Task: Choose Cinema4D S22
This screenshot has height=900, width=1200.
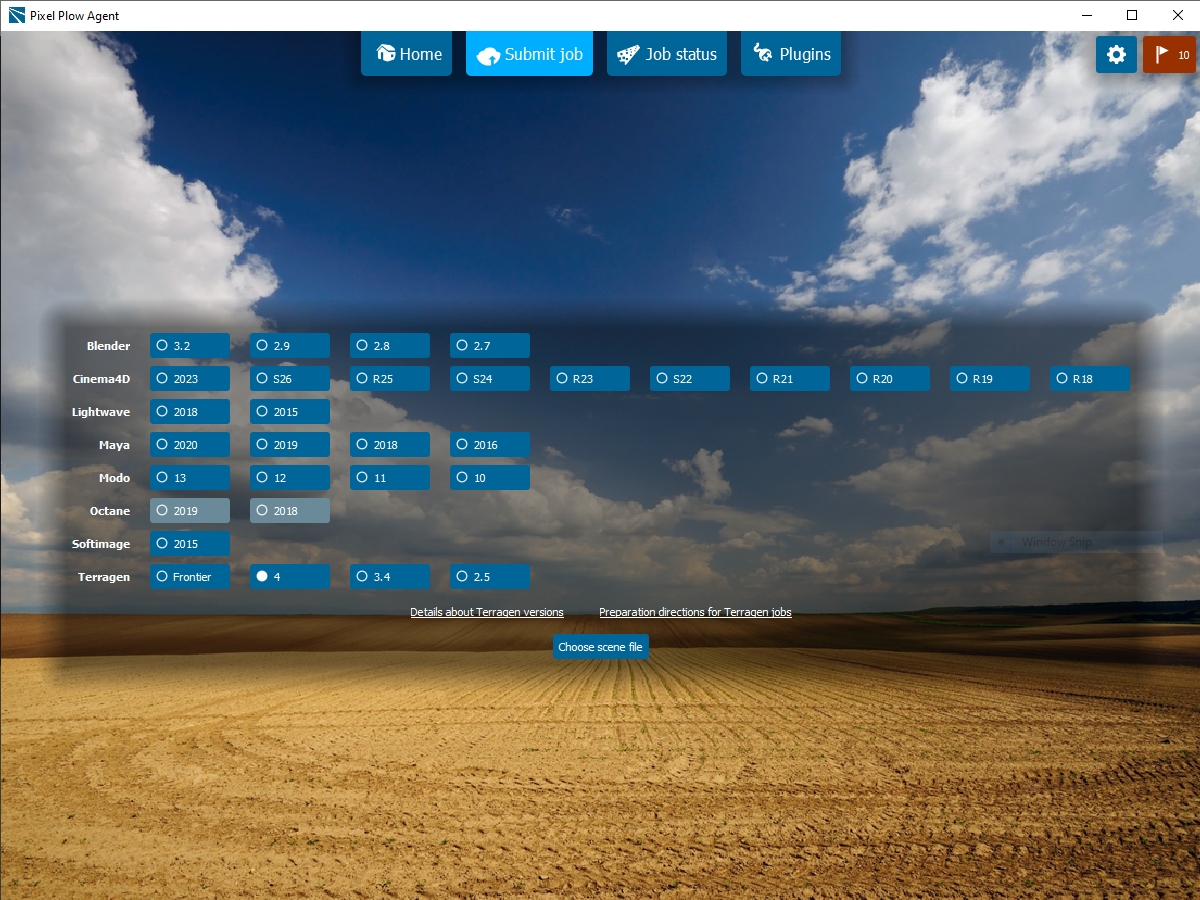Action: coord(690,379)
